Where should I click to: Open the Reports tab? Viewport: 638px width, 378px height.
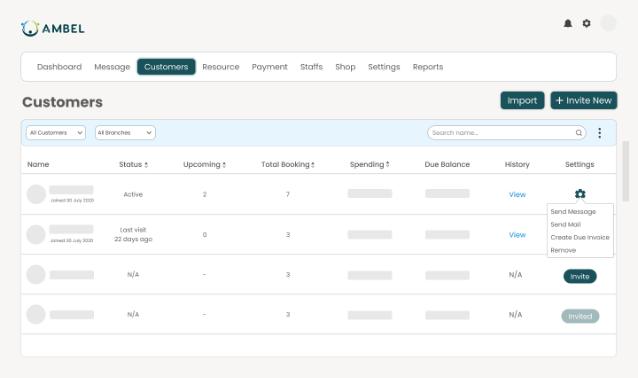tap(428, 67)
